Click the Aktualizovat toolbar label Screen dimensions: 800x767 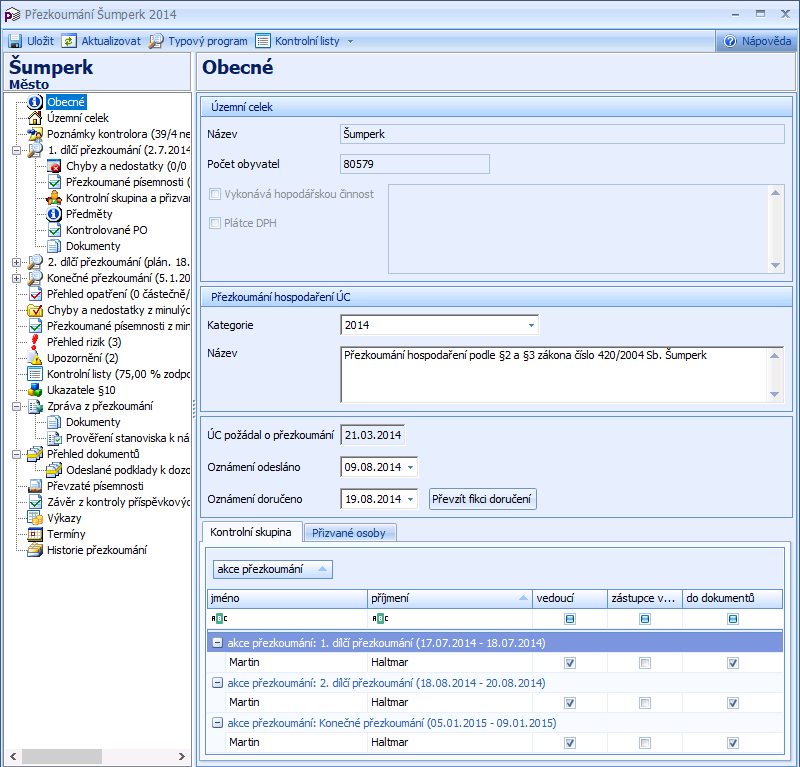(x=111, y=41)
